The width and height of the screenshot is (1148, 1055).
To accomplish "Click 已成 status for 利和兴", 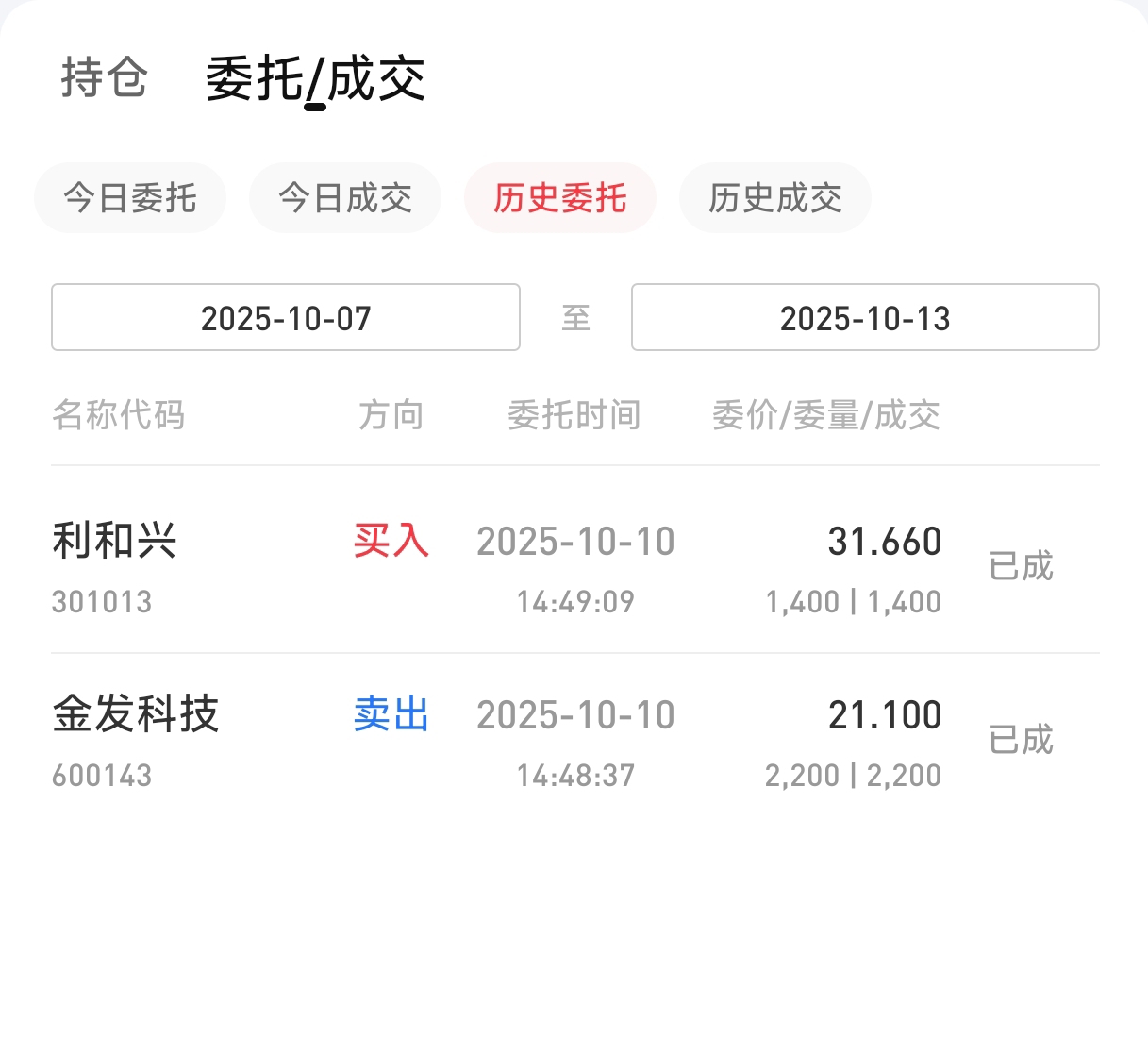I will click(1021, 566).
